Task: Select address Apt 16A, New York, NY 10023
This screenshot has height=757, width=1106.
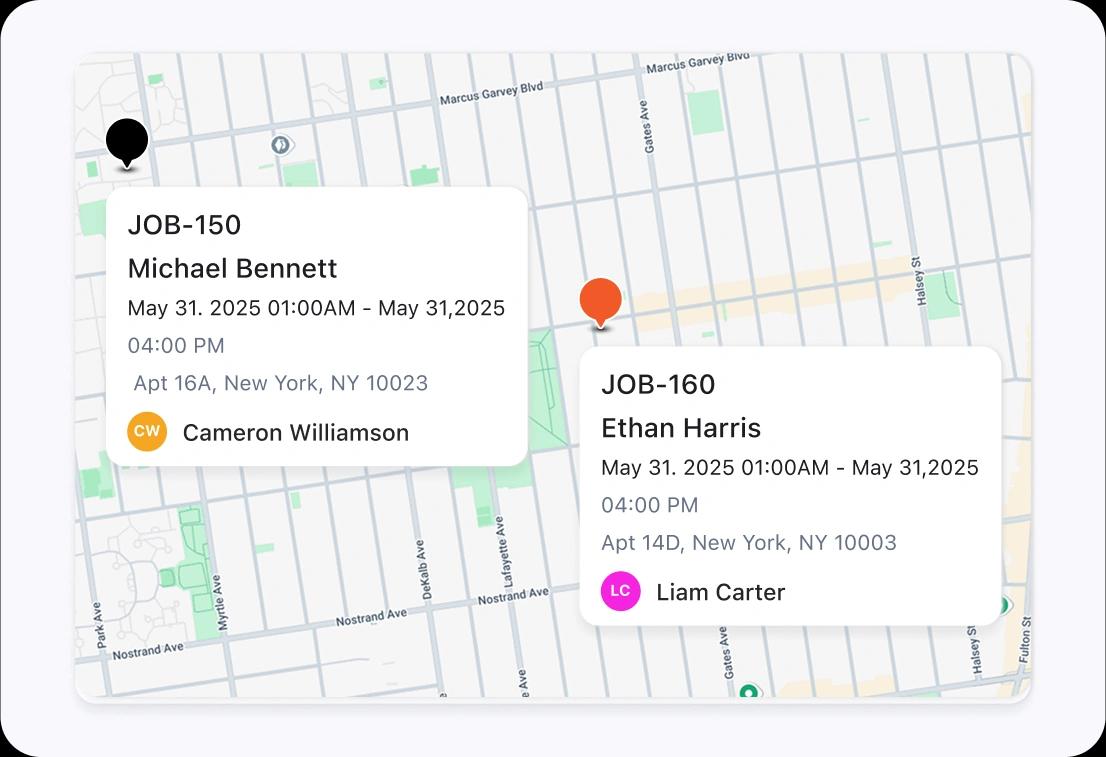Action: (x=280, y=383)
